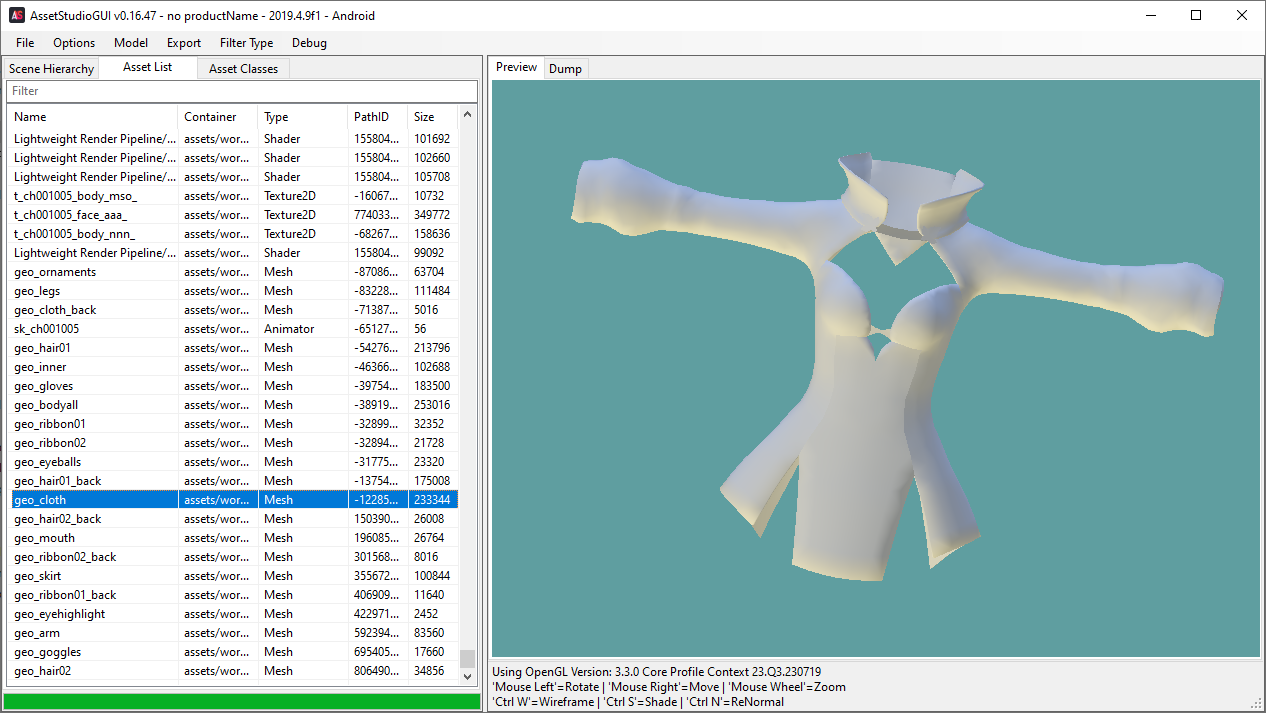Select the t_ch001005_body_mso_ texture row

[234, 196]
